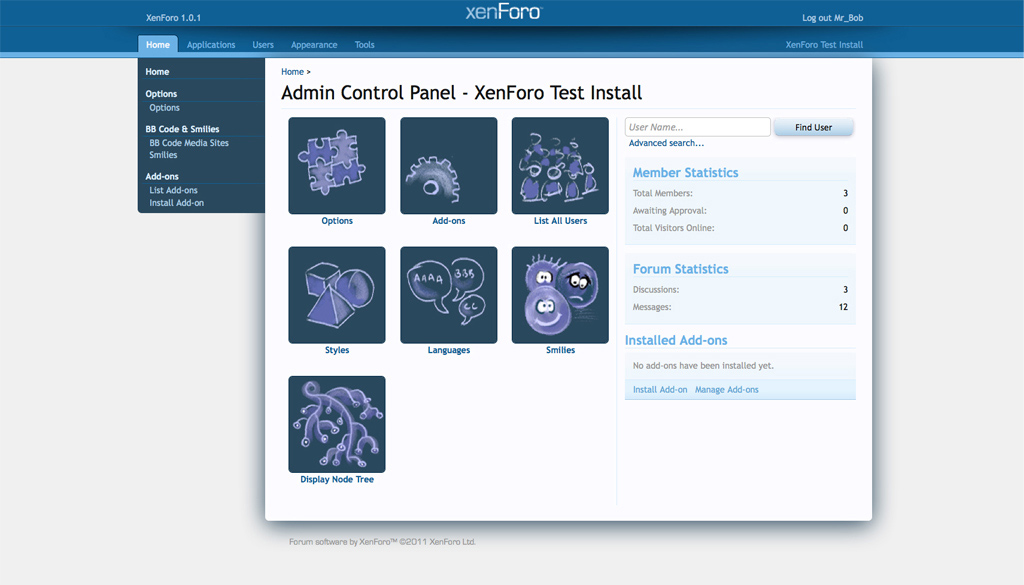1024x585 pixels.
Task: Open the Languages speech-bubbles icon
Action: pos(449,295)
